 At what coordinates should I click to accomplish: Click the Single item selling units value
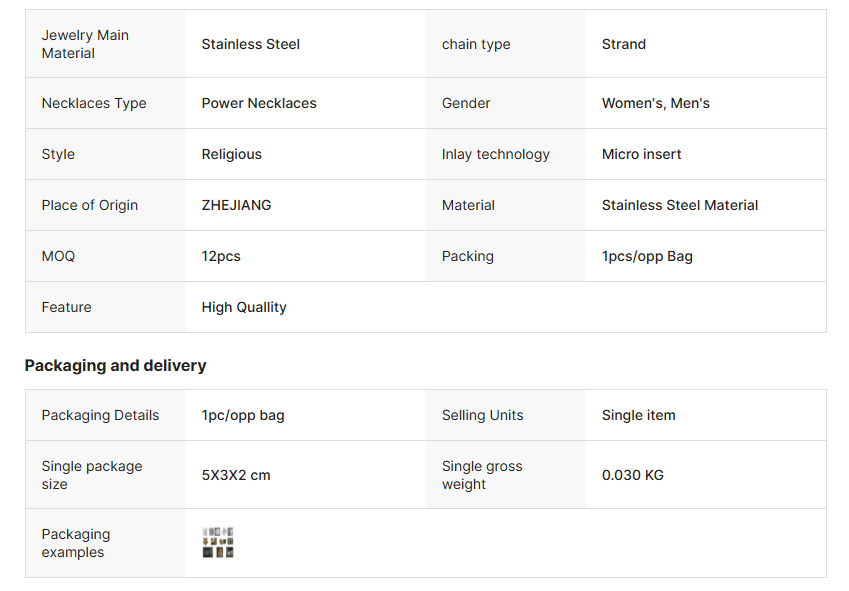coord(639,415)
